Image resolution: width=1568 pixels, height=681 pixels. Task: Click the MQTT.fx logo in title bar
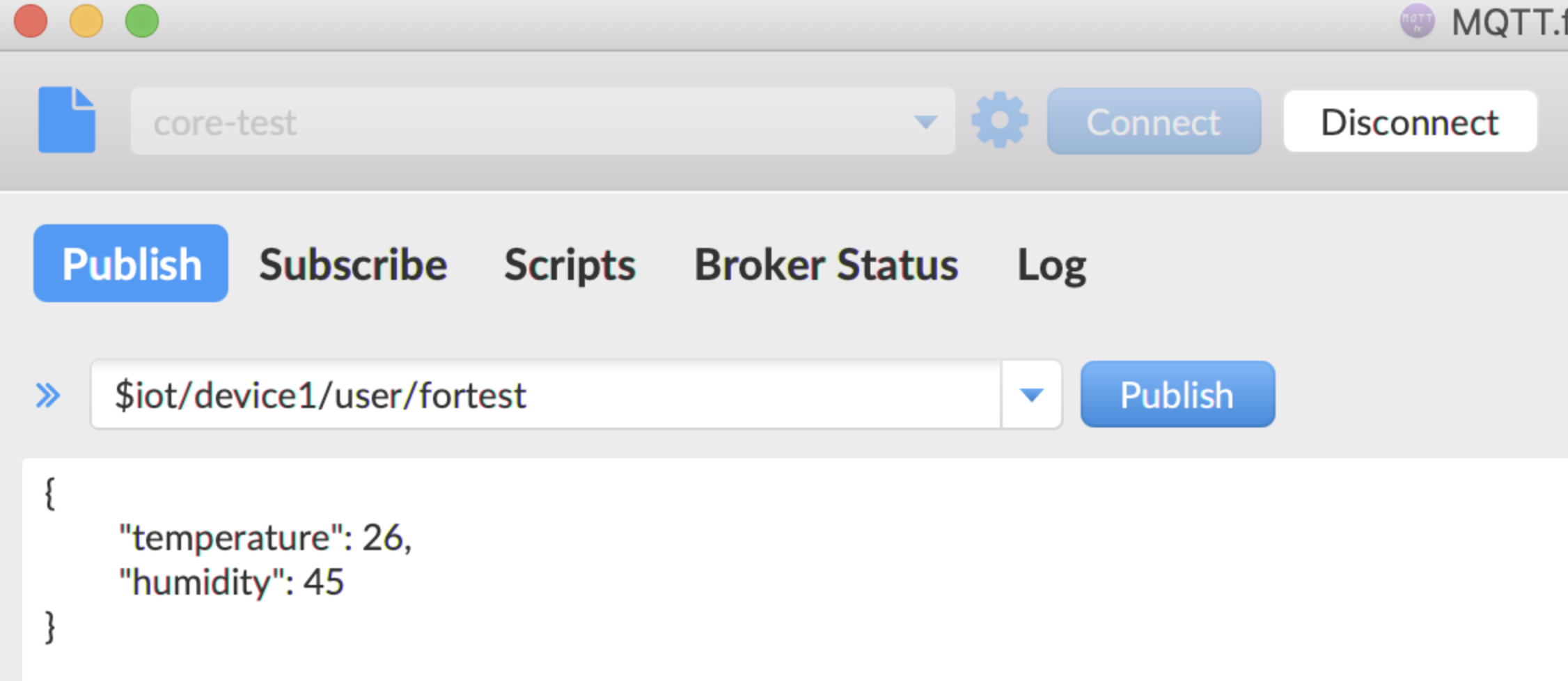click(x=1417, y=21)
